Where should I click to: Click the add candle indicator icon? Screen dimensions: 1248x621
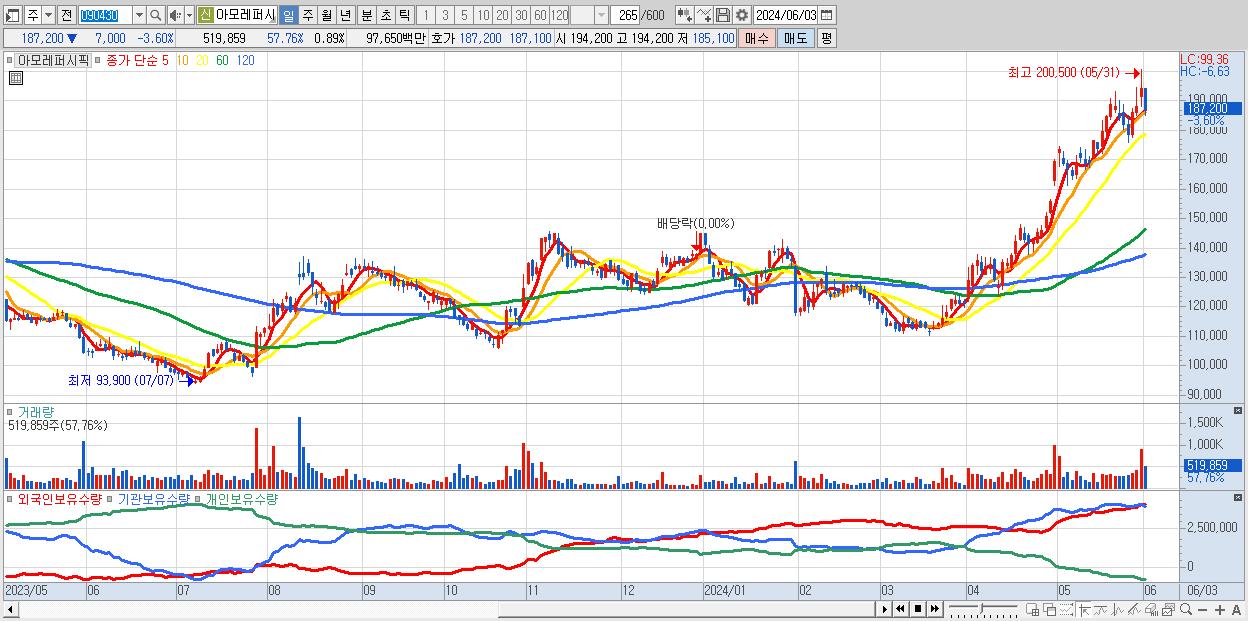(685, 15)
